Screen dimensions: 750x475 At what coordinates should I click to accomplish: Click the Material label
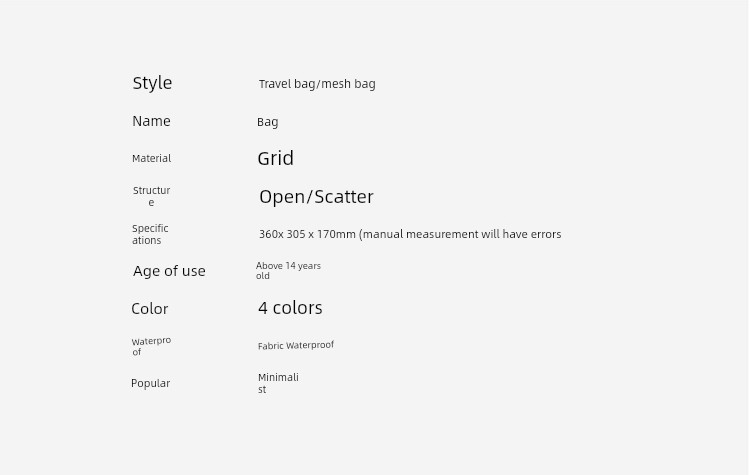tap(151, 158)
